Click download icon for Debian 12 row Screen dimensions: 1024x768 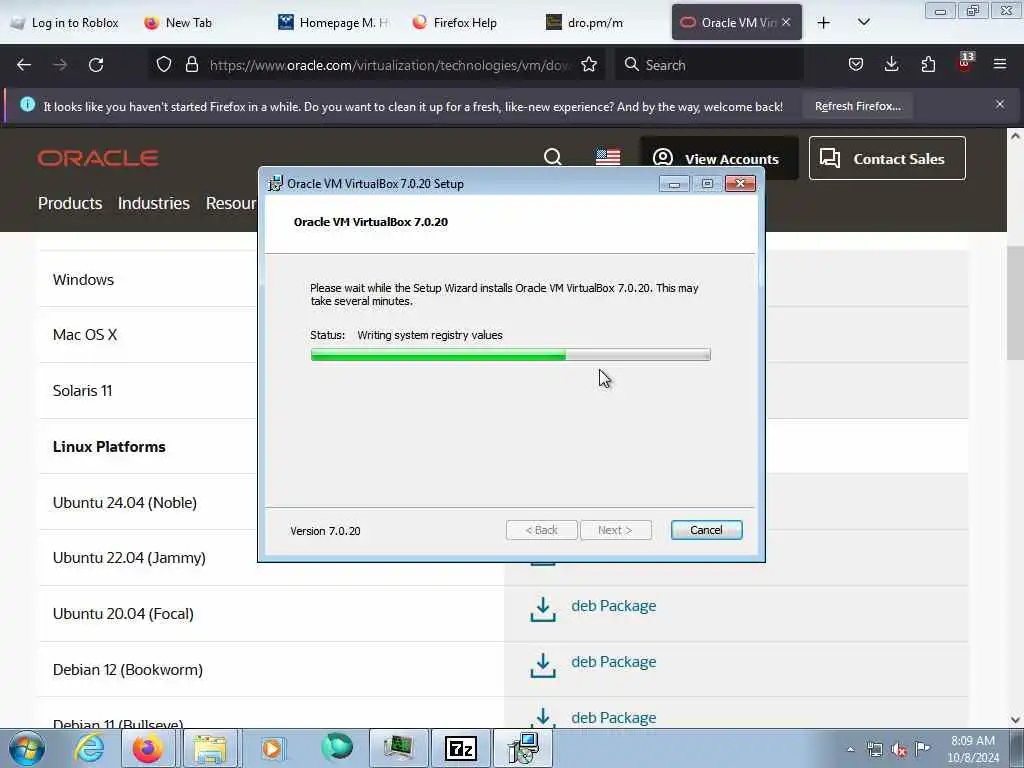coord(543,665)
